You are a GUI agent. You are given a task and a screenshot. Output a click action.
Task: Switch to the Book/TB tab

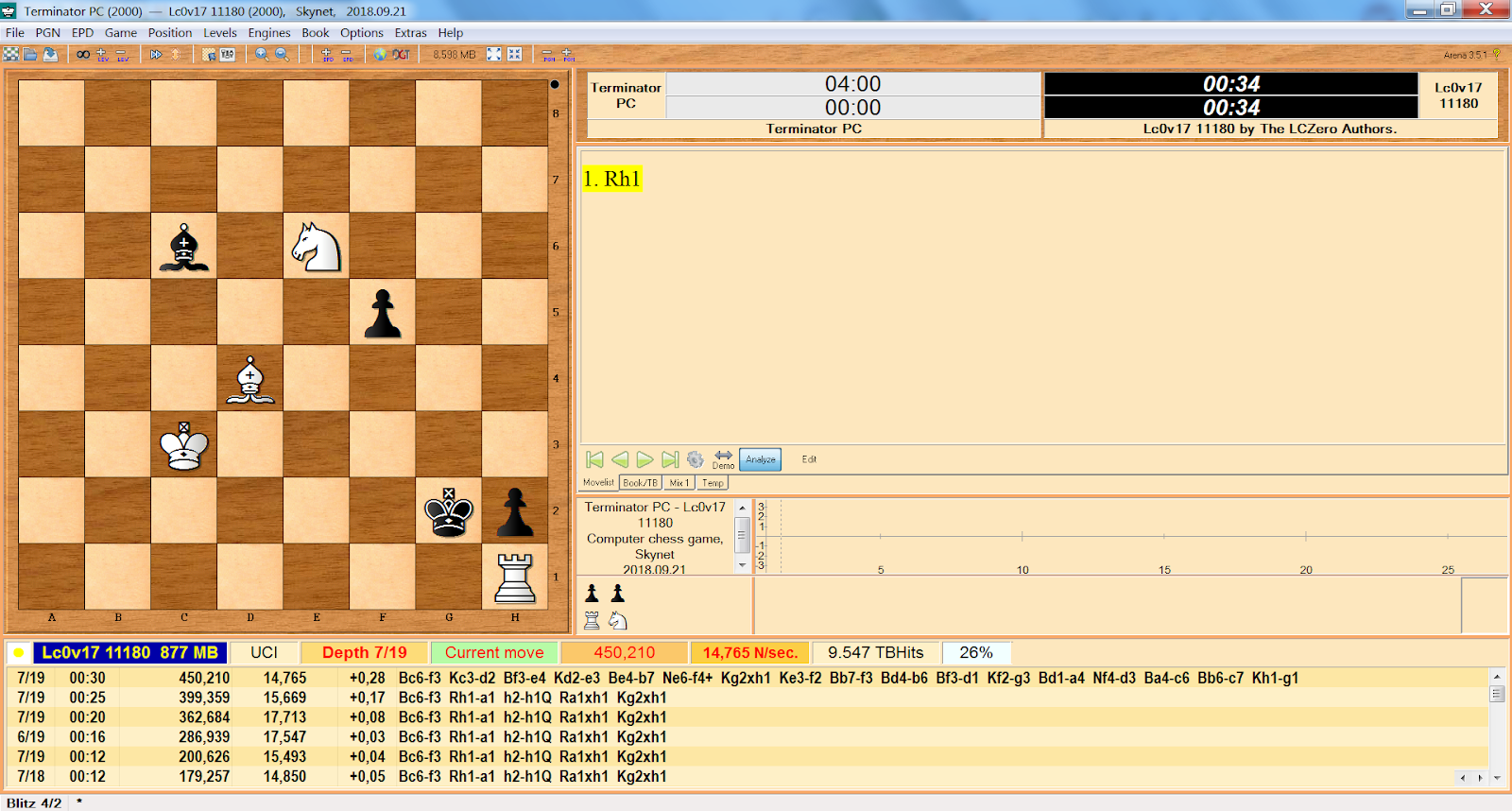pos(640,483)
